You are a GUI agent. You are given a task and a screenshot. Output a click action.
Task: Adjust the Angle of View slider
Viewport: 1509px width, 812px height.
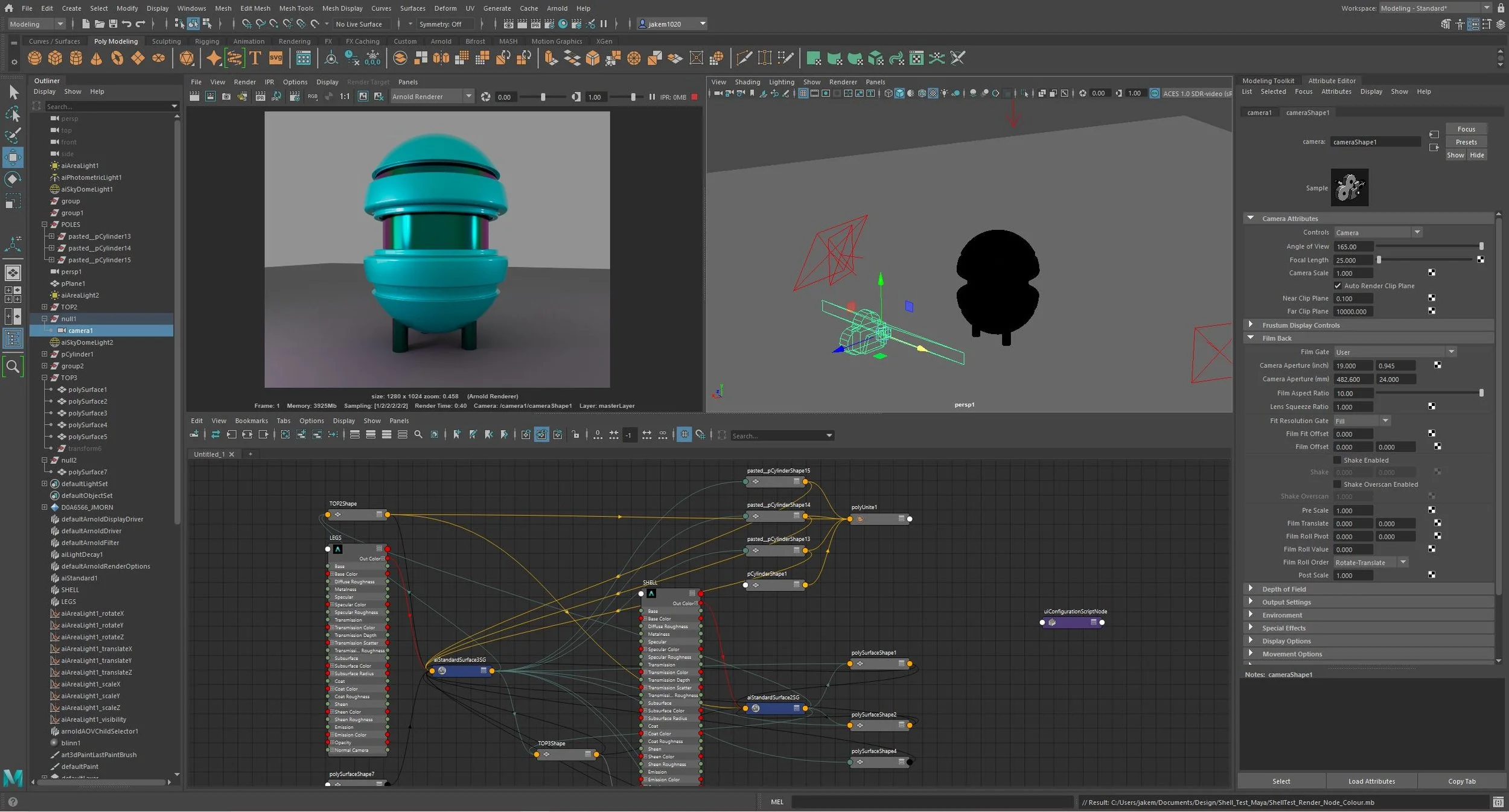coord(1481,246)
